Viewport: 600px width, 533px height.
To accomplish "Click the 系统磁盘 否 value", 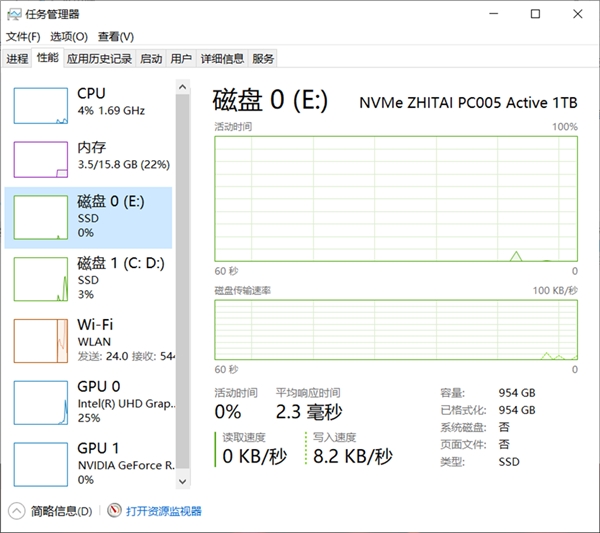I will coord(504,427).
